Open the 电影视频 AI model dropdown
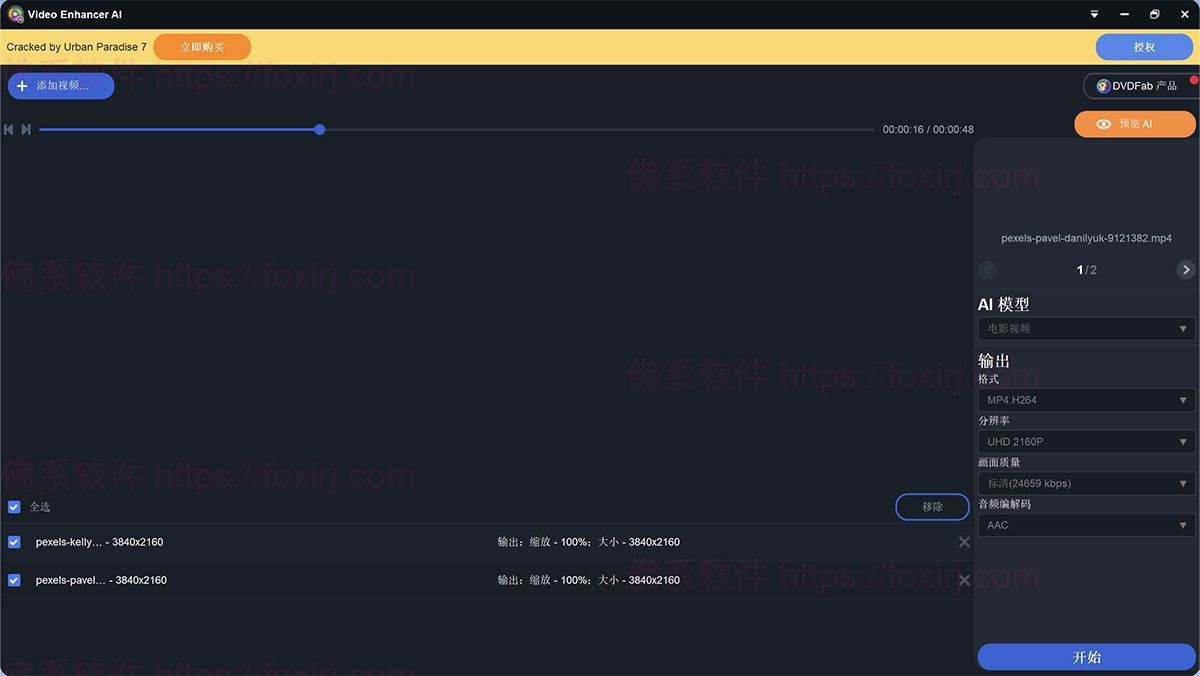Viewport: 1200px width, 676px height. (1085, 329)
